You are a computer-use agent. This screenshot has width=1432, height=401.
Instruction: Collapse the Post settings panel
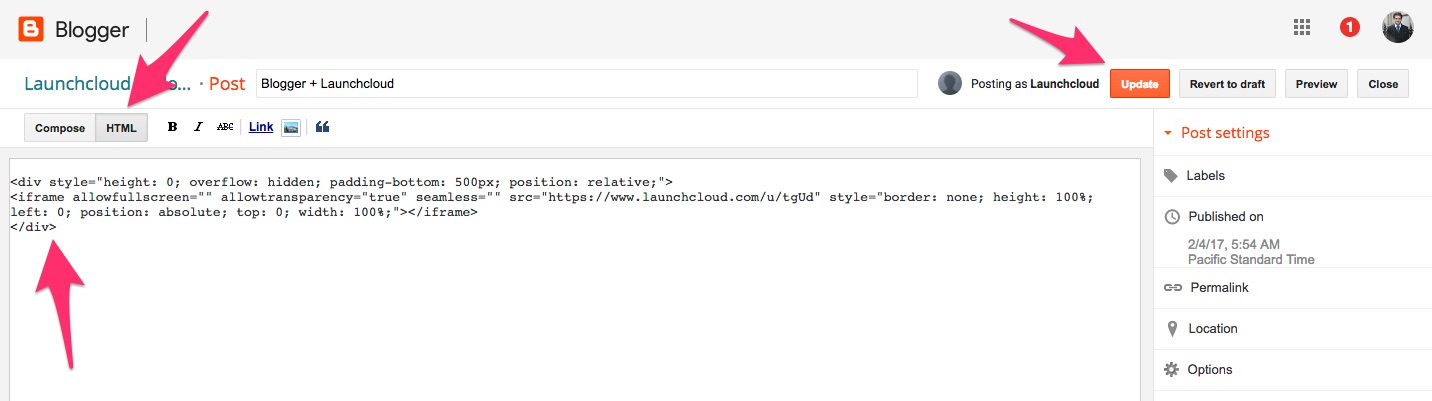coord(1167,133)
